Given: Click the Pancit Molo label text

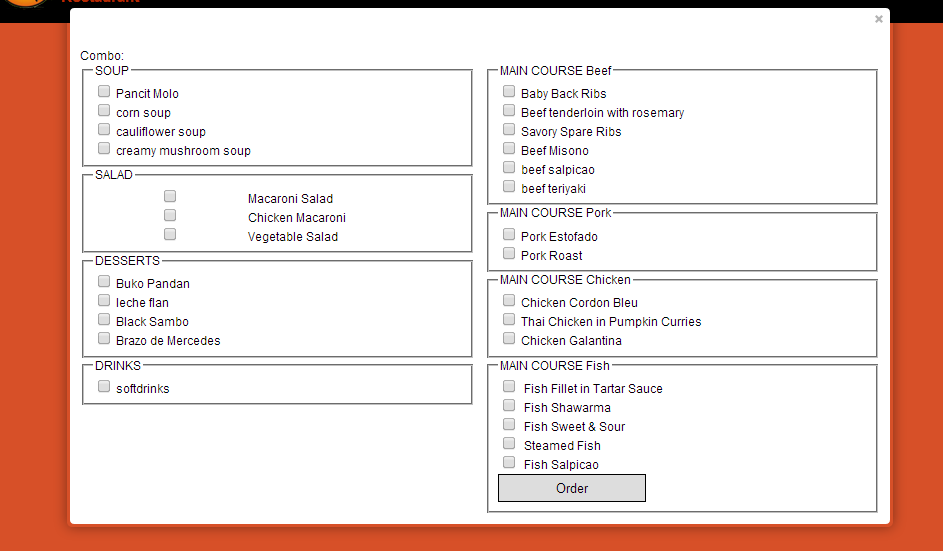Looking at the screenshot, I should point(147,94).
